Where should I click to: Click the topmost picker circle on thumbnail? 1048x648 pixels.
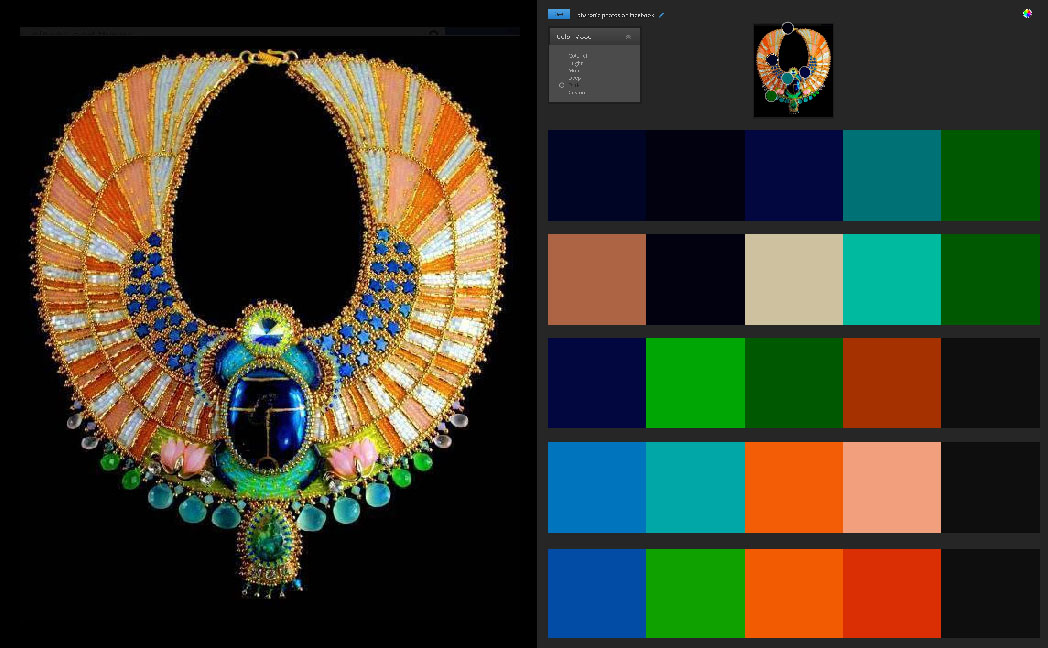coord(788,28)
